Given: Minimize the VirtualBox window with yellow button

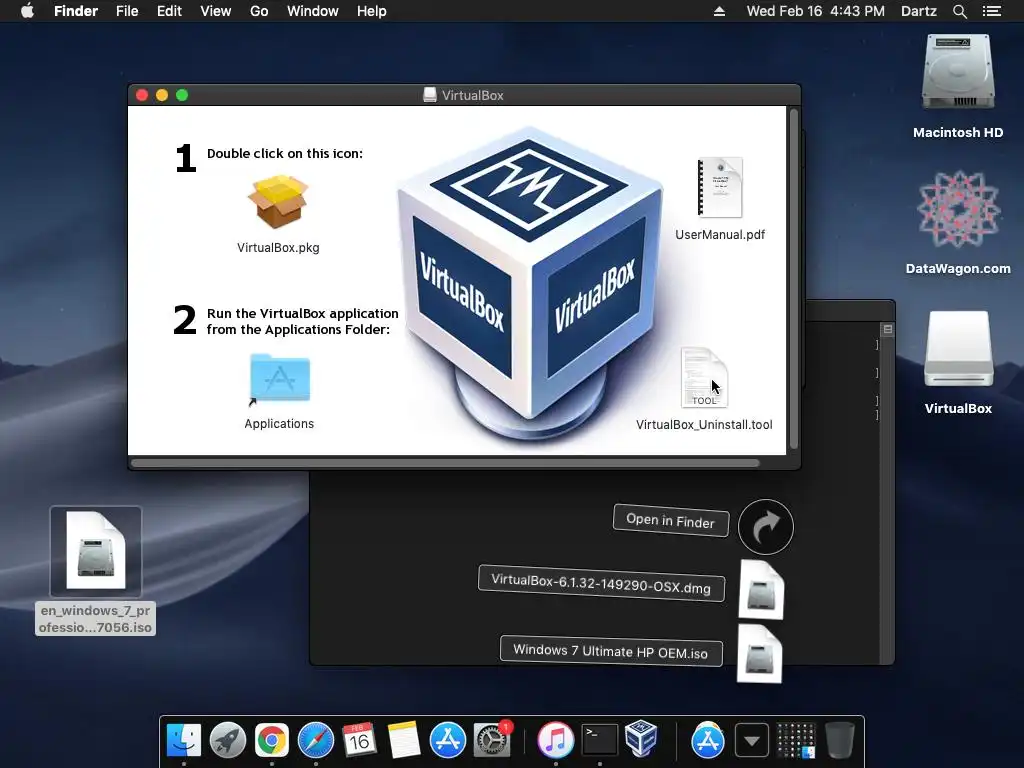Looking at the screenshot, I should tap(162, 95).
